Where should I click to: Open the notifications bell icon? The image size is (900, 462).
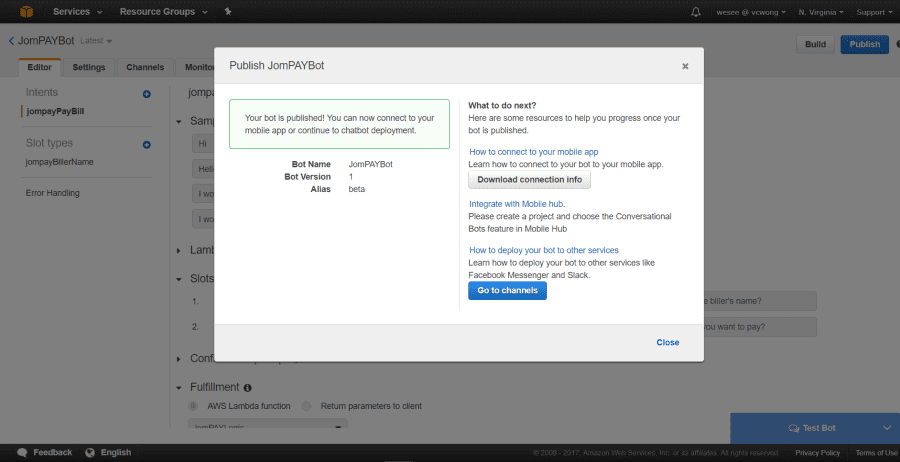[x=696, y=12]
